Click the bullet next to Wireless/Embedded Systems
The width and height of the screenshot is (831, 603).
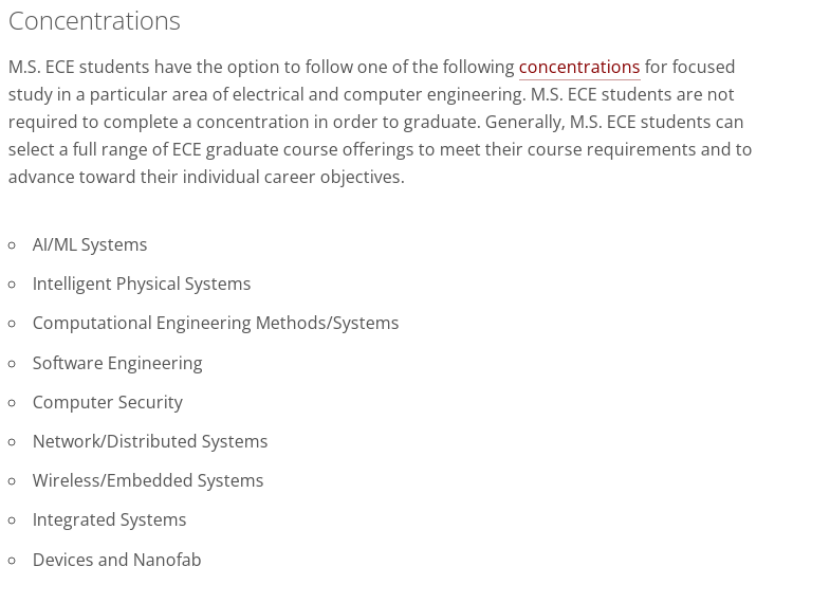point(11,482)
